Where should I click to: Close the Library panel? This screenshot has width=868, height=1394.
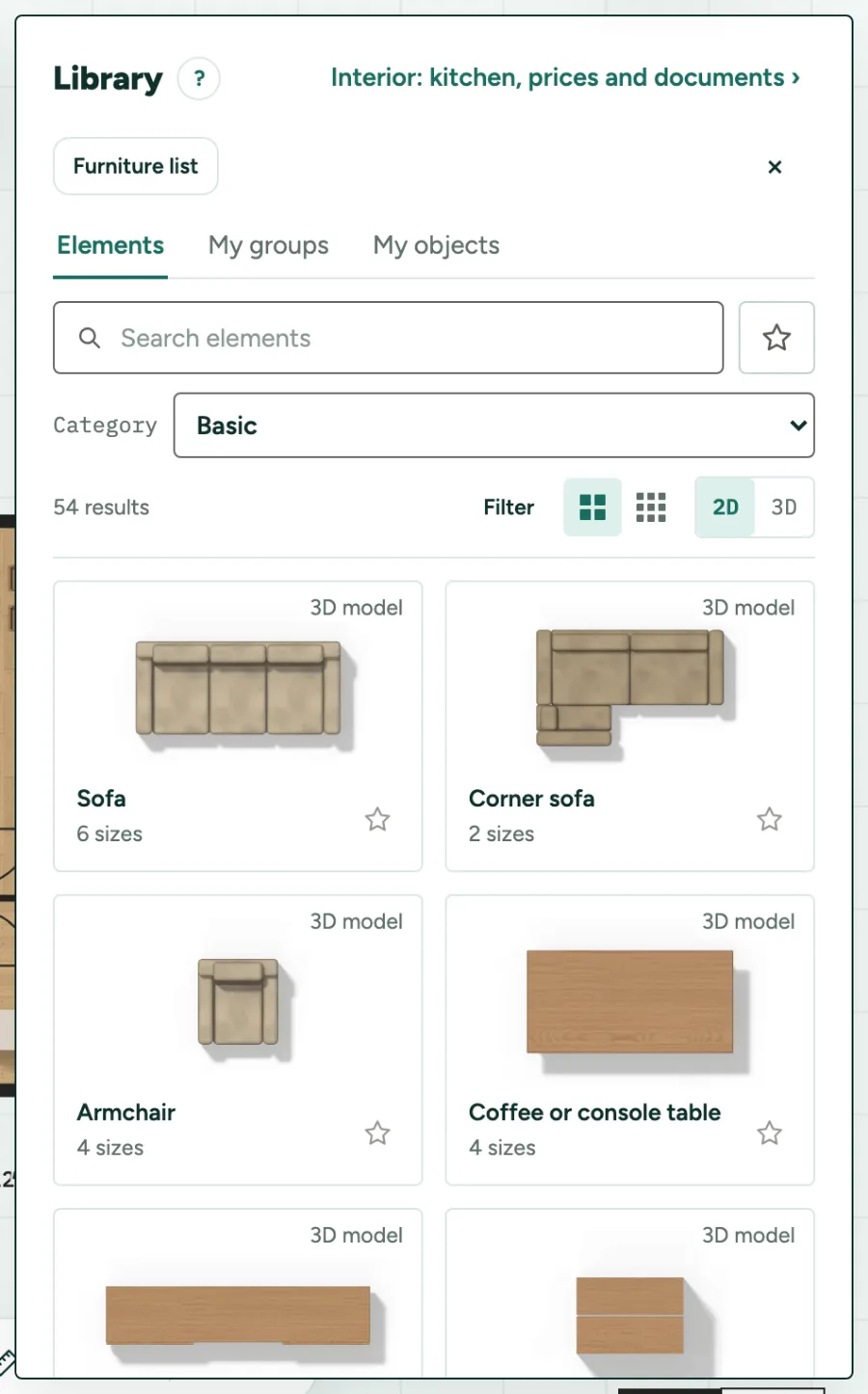[x=774, y=167]
